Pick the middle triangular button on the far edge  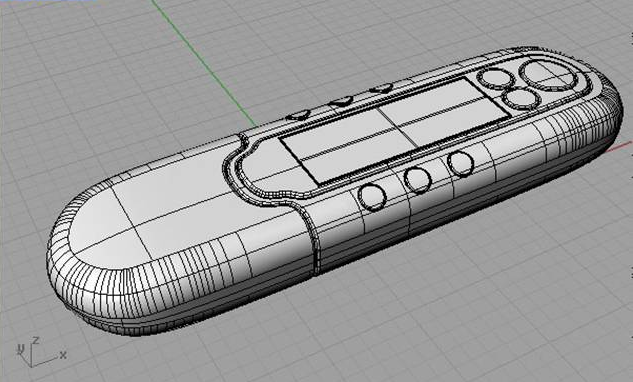342,101
